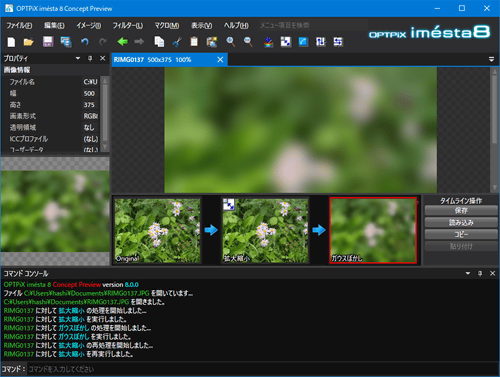Click the paste clipboard icon

[x=194, y=42]
